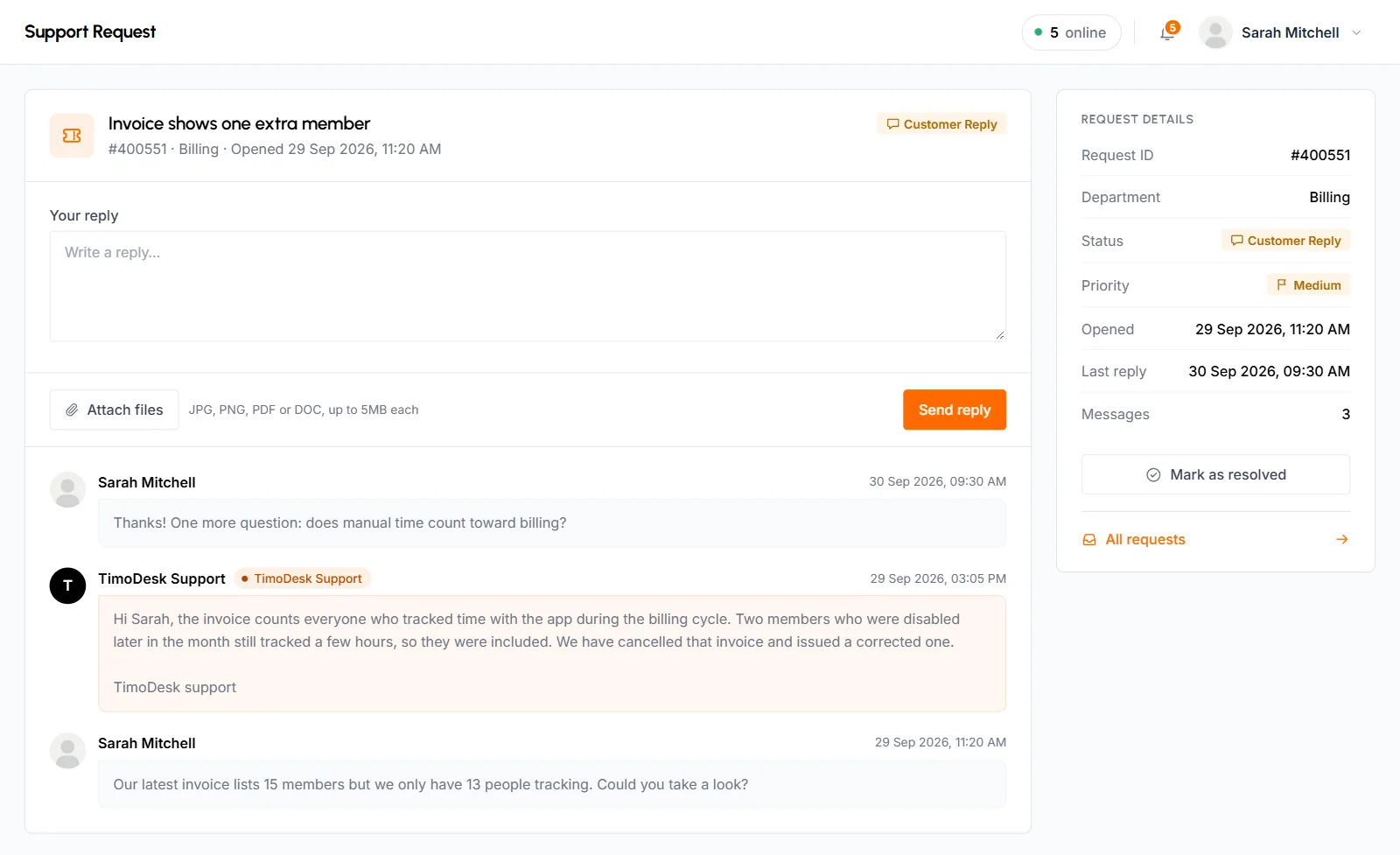Click the file type hint JPG, PNG, PDF or DOC
Image resolution: width=1400 pixels, height=855 pixels.
point(304,410)
